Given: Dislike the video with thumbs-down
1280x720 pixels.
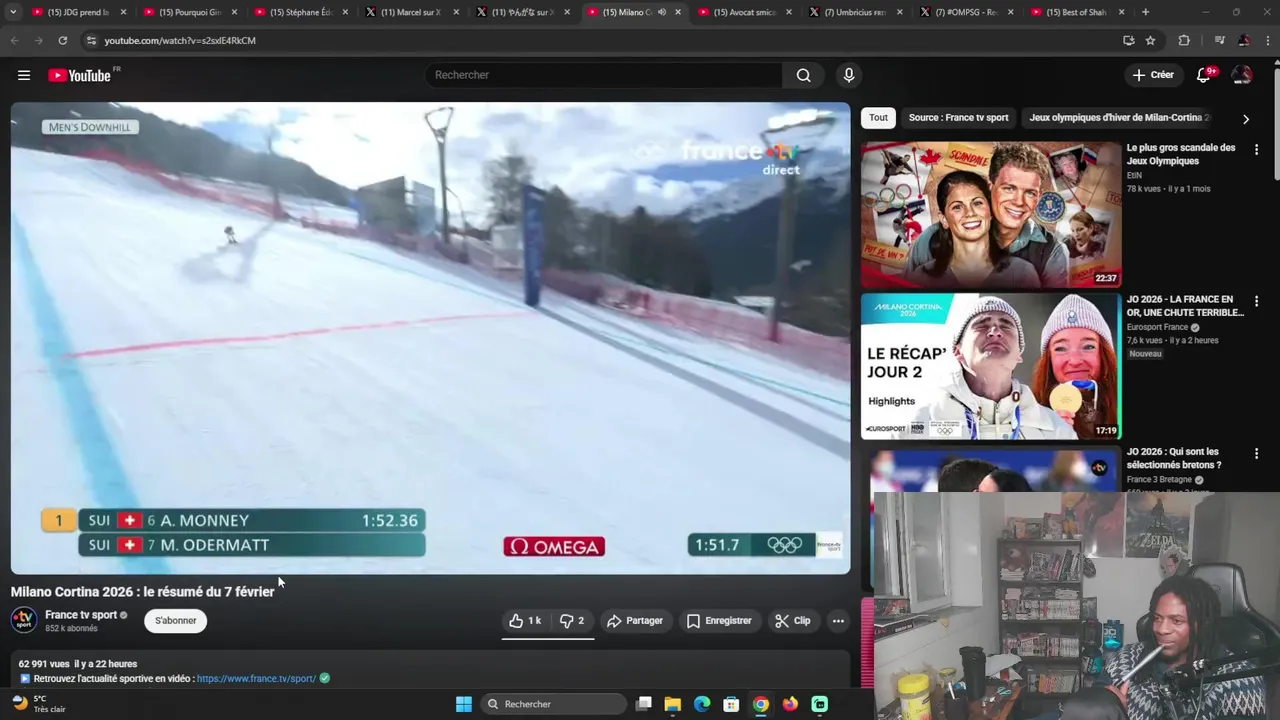Looking at the screenshot, I should coord(571,621).
